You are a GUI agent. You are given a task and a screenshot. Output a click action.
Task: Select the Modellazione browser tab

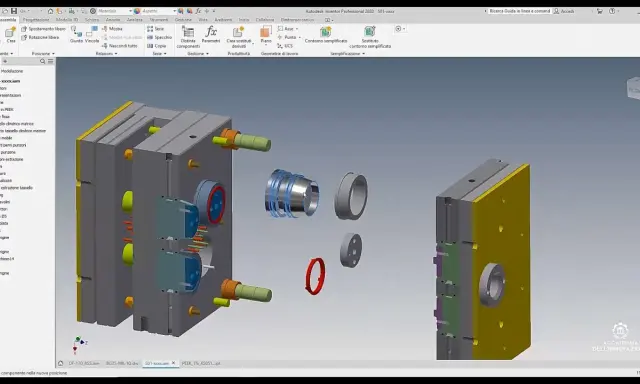[x=11, y=71]
